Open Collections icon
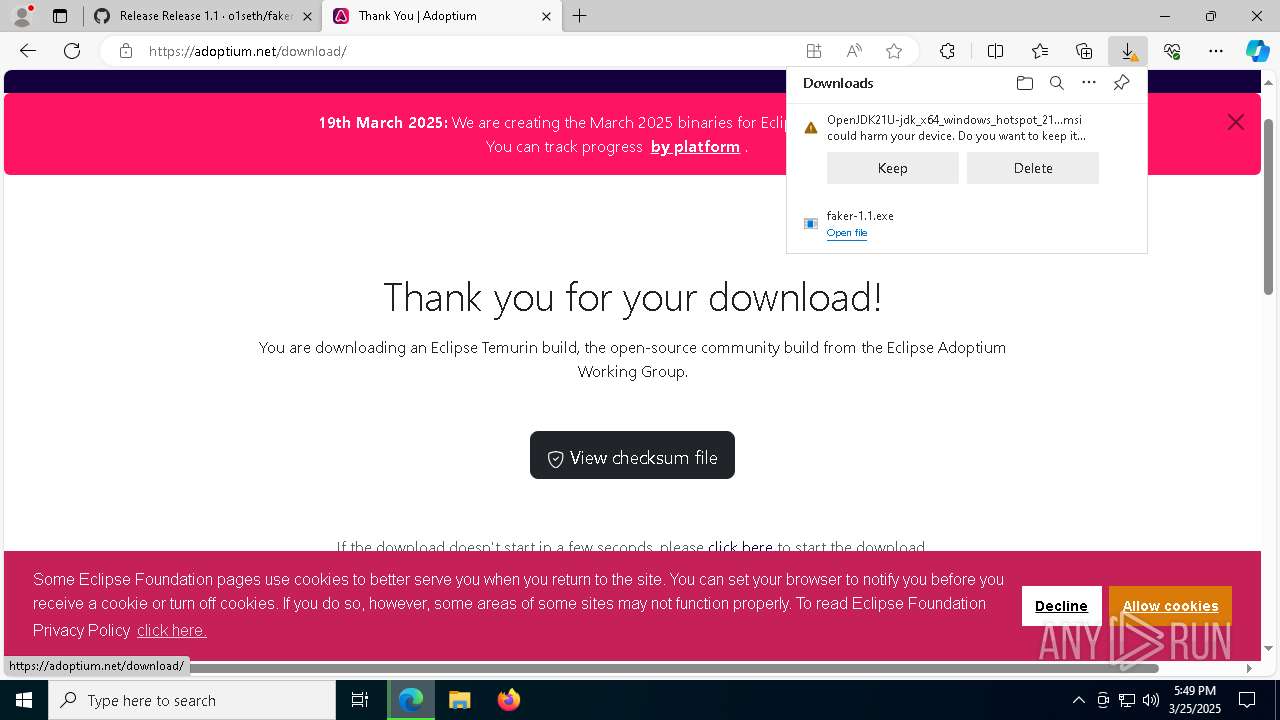 (1084, 51)
